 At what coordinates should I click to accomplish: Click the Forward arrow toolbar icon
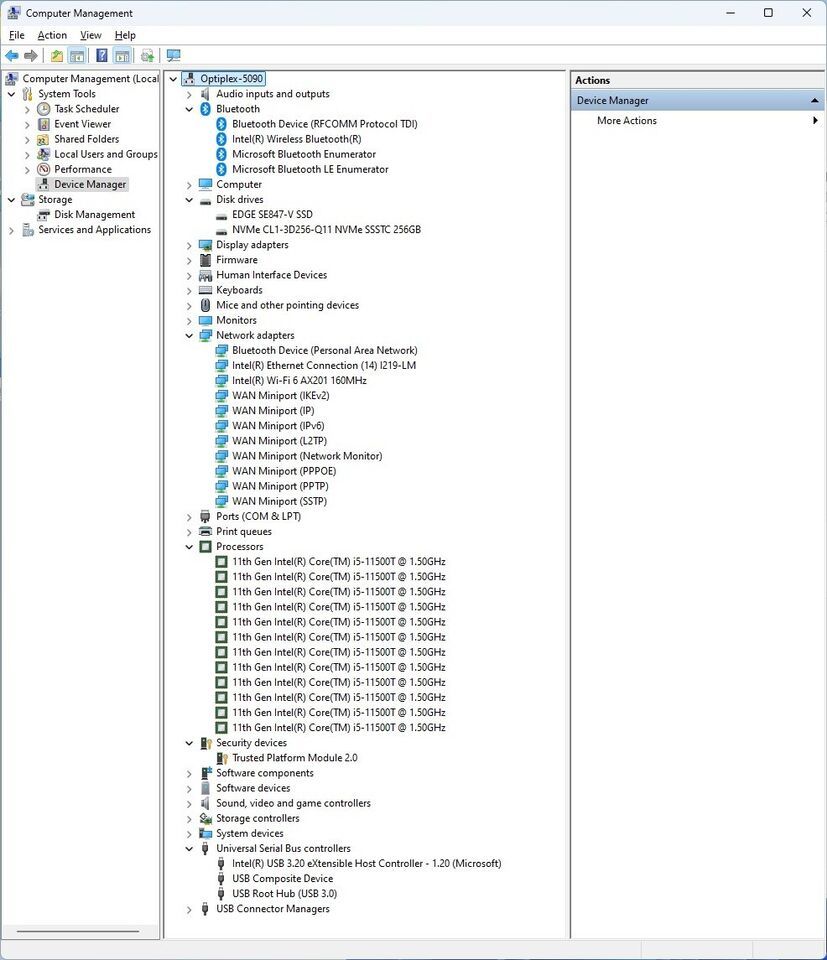coord(31,56)
